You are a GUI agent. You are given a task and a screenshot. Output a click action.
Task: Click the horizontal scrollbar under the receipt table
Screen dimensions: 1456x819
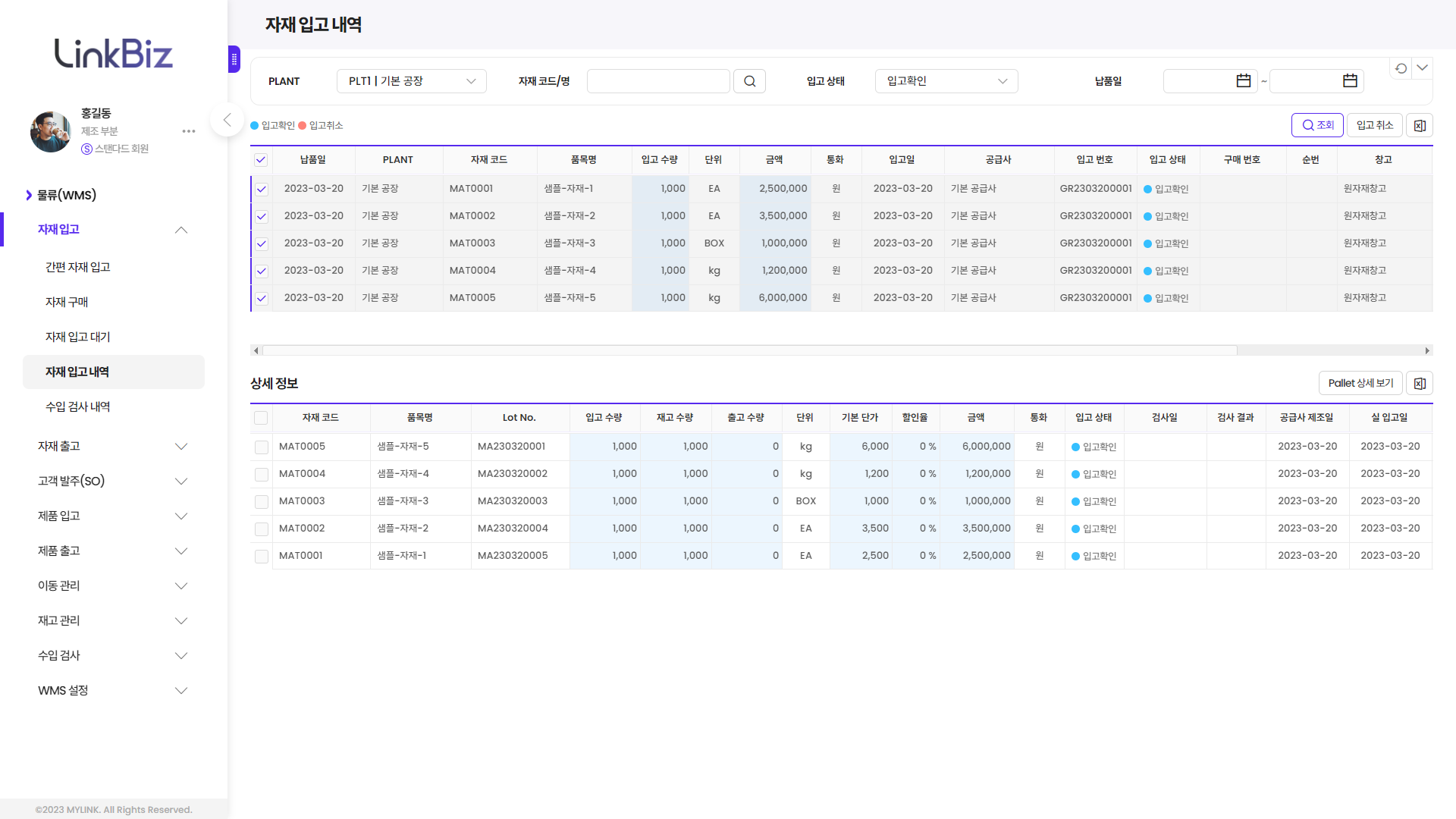pos(749,350)
